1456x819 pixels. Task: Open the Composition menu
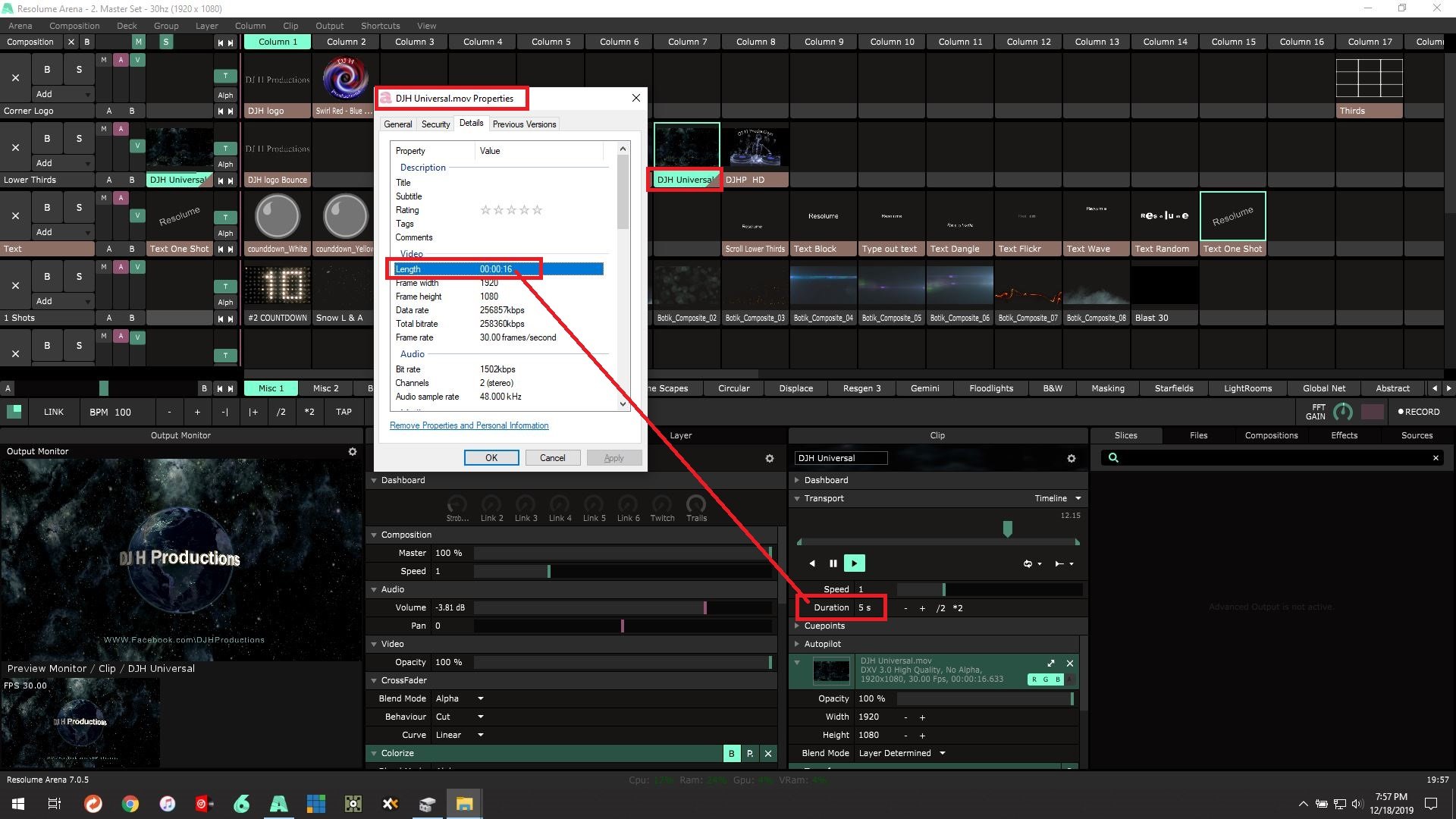click(74, 26)
